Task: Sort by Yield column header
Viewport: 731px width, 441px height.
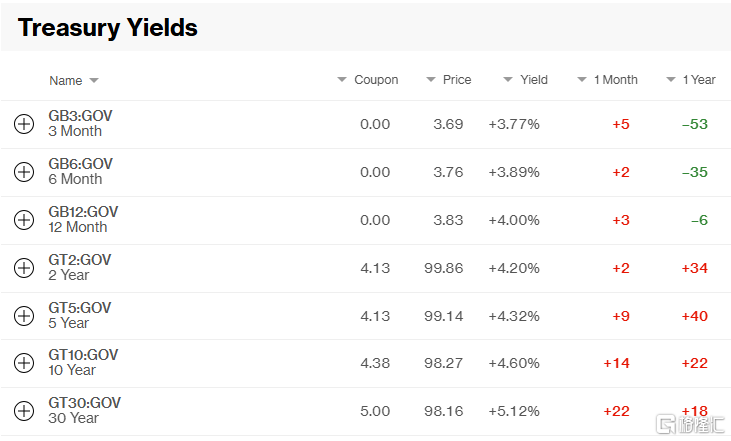Action: (525, 80)
